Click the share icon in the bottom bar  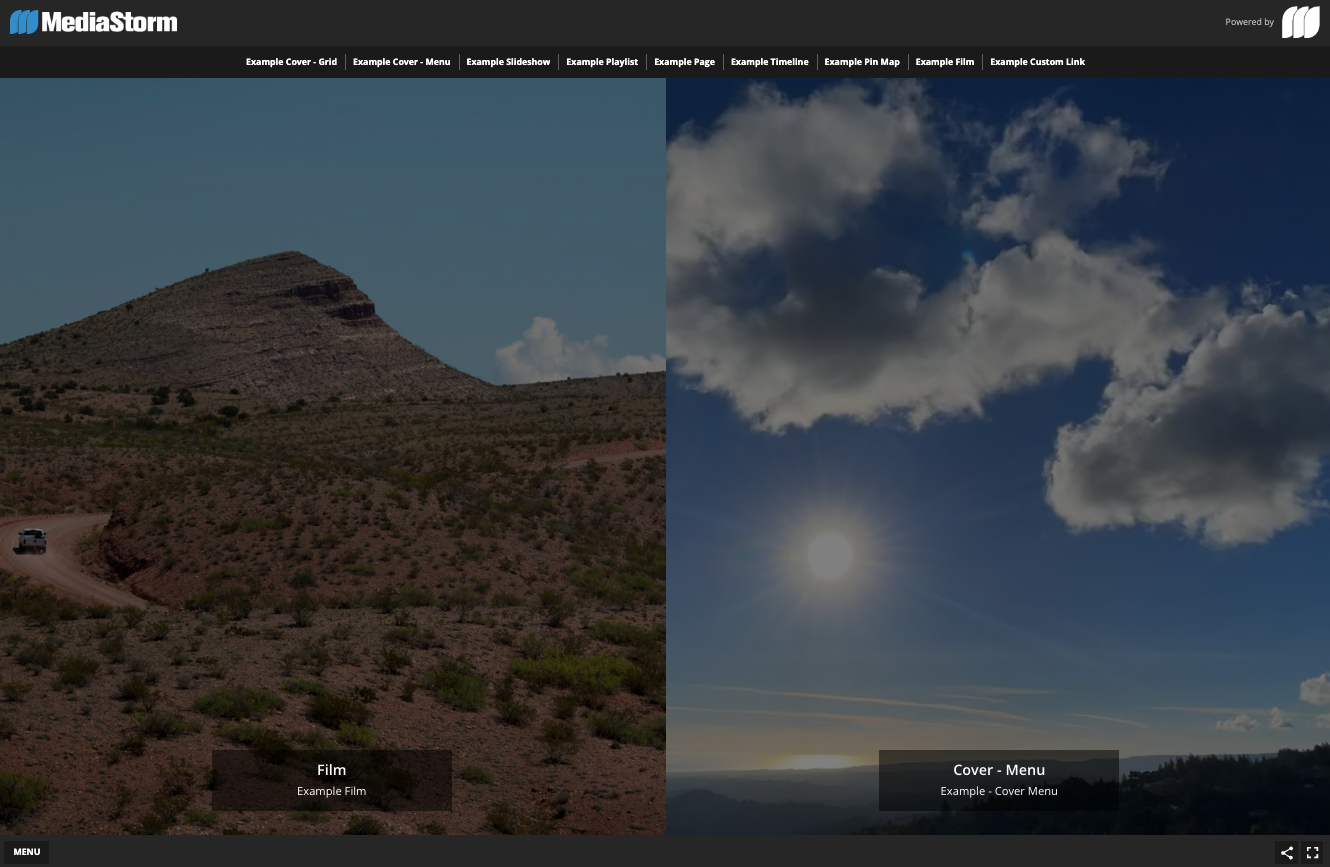[1287, 852]
